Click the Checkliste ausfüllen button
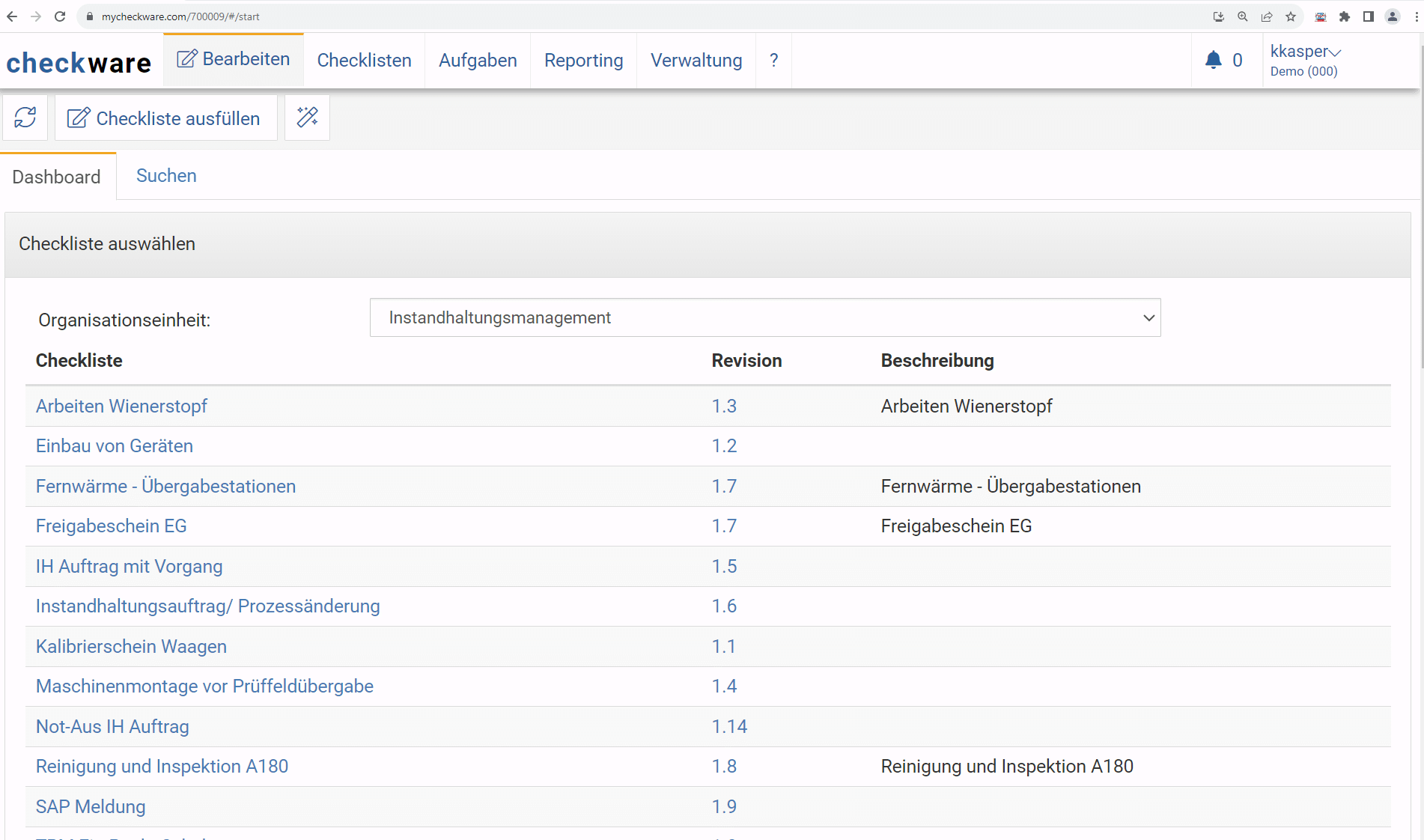The image size is (1424, 840). tap(165, 118)
